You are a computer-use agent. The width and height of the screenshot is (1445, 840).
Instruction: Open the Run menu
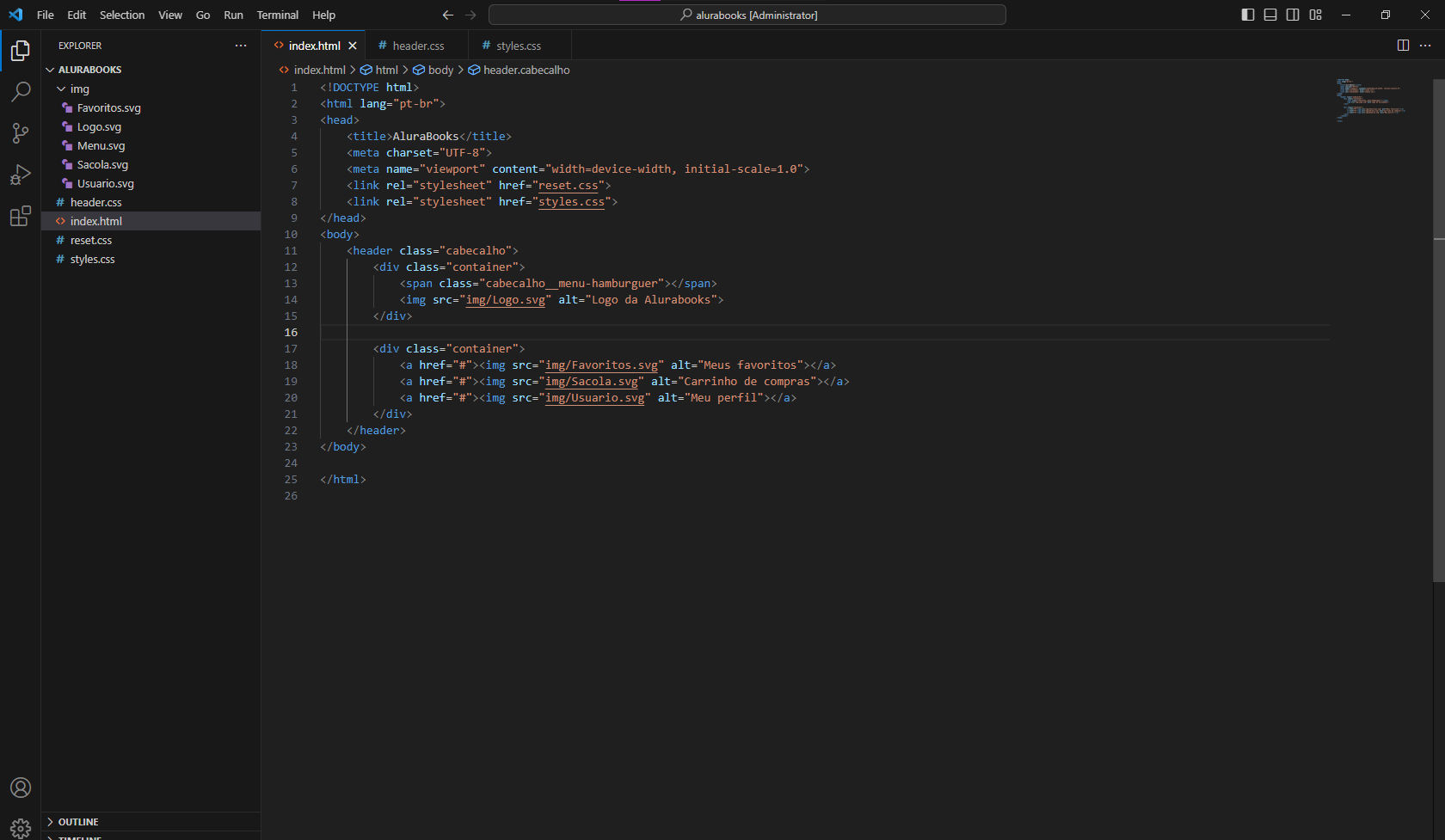[233, 15]
